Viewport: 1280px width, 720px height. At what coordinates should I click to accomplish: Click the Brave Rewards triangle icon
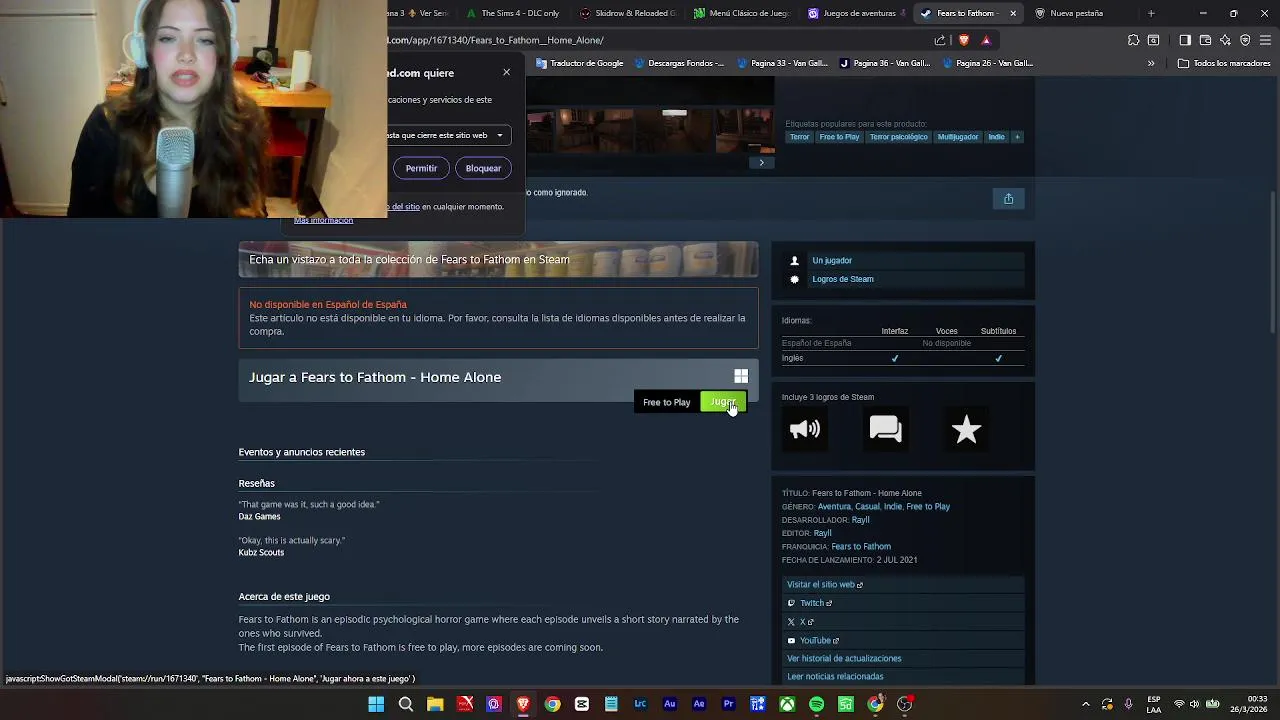point(986,40)
